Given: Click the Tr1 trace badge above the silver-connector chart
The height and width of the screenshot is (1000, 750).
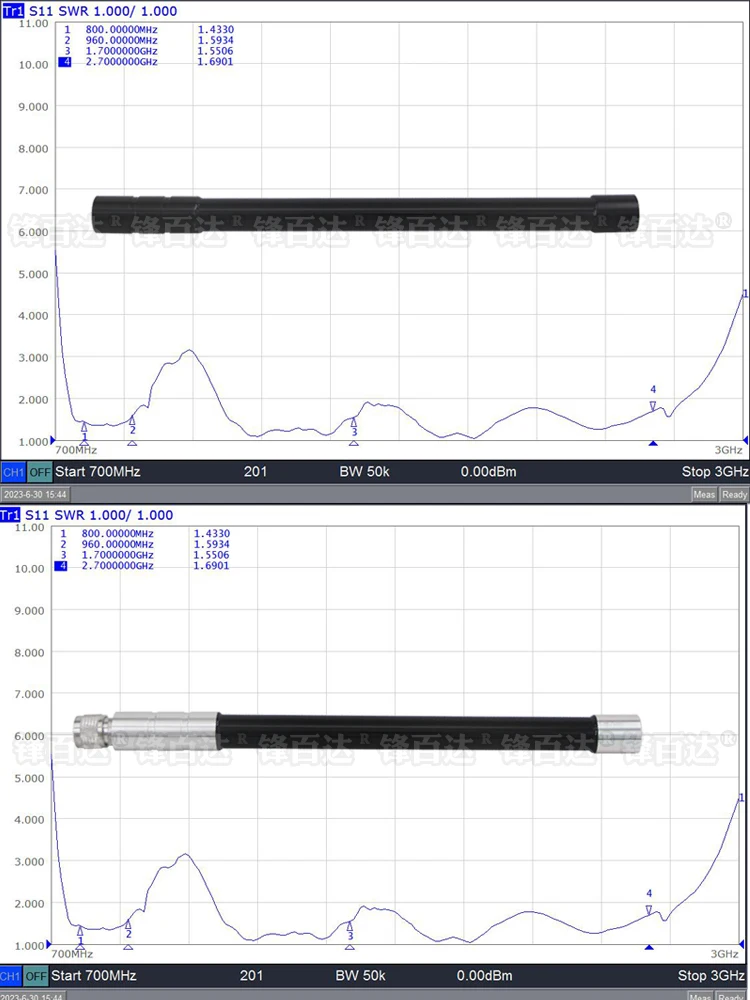Looking at the screenshot, I should (x=10, y=515).
